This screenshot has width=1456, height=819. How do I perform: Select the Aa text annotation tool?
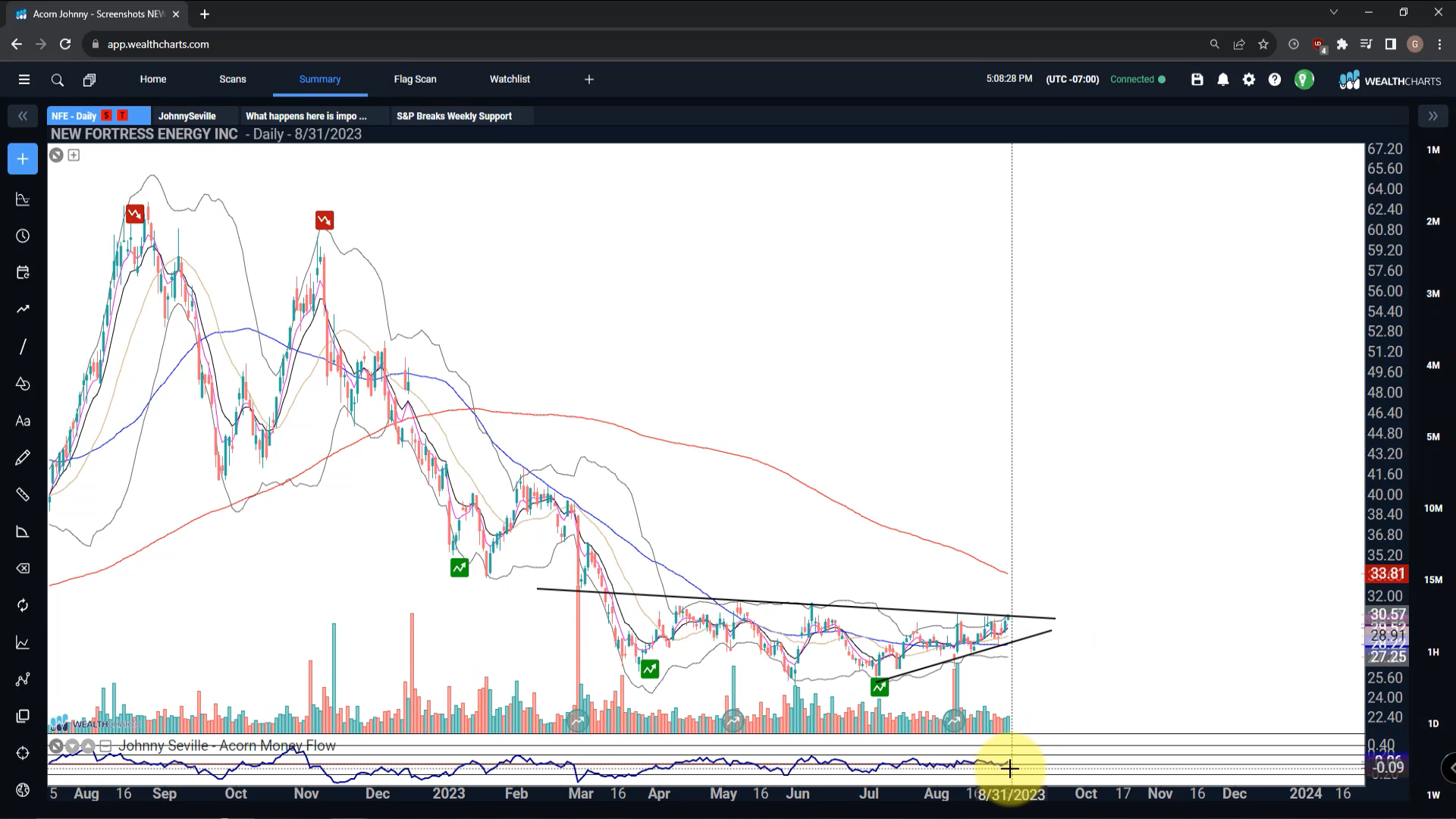23,421
